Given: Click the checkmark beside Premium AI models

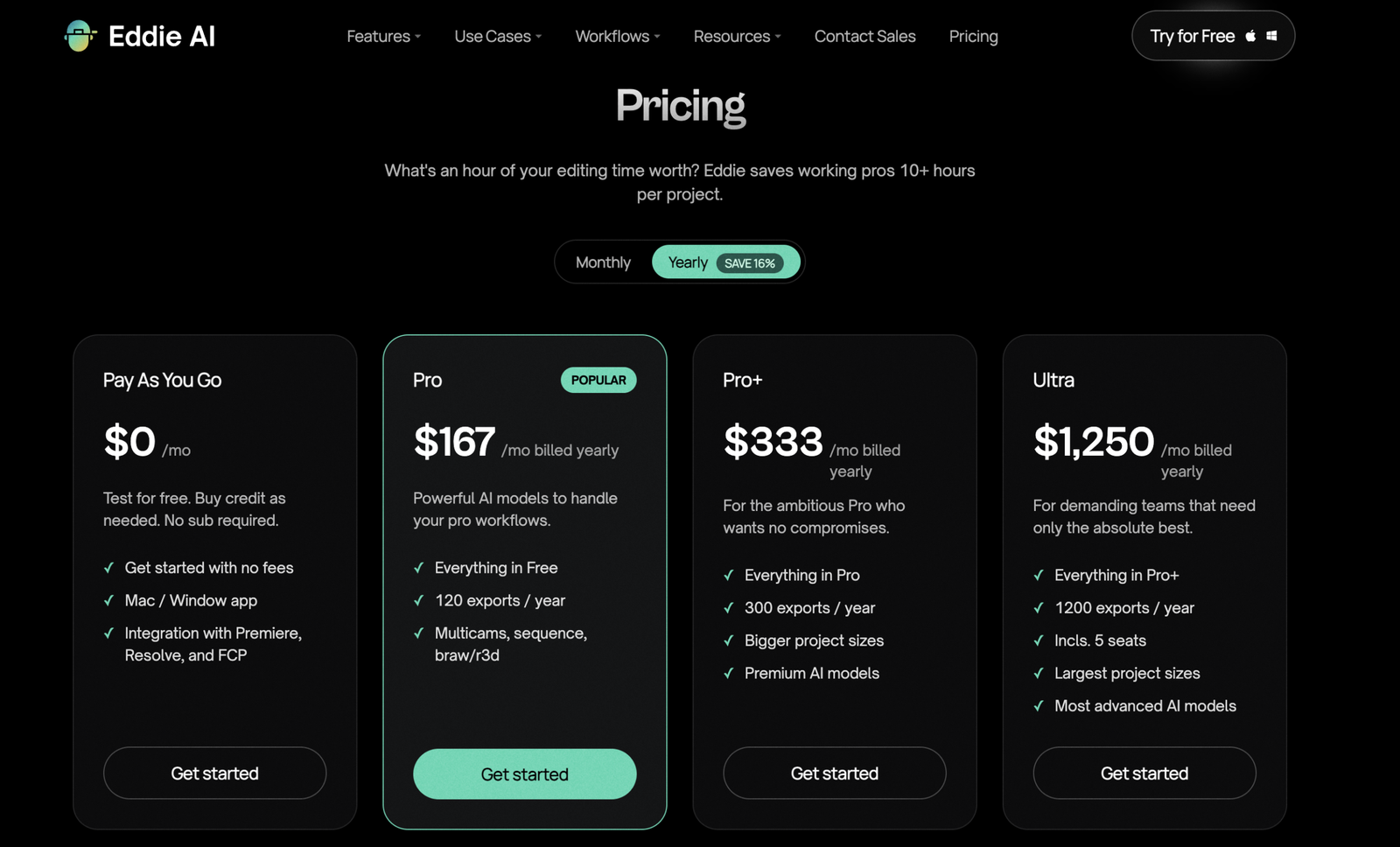Looking at the screenshot, I should point(728,673).
